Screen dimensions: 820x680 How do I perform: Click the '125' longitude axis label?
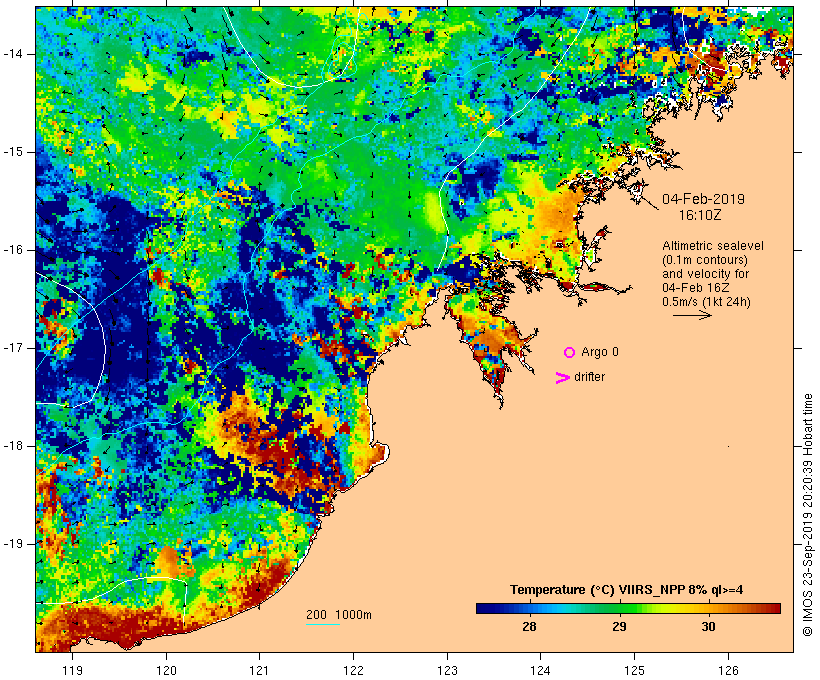click(634, 670)
